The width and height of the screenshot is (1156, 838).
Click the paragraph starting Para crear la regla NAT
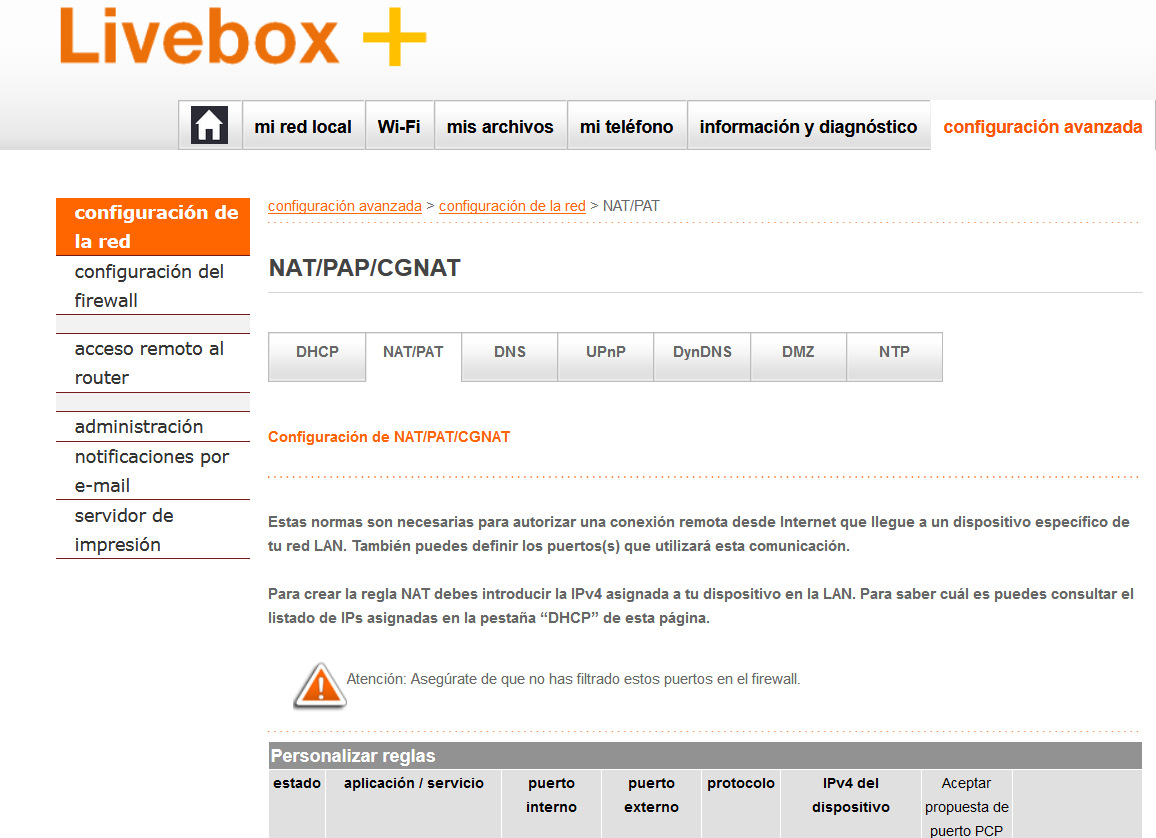[700, 606]
